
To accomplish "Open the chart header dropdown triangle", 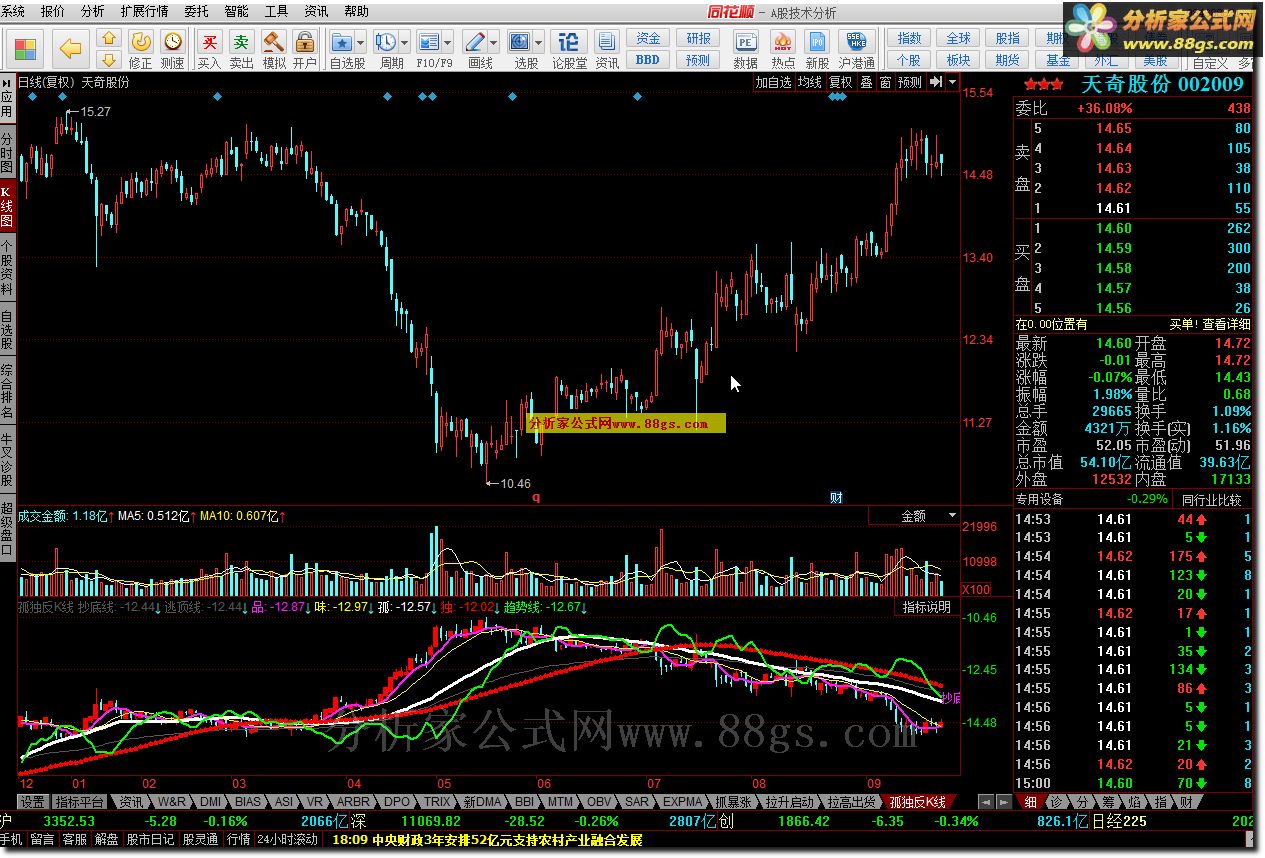I will [952, 82].
